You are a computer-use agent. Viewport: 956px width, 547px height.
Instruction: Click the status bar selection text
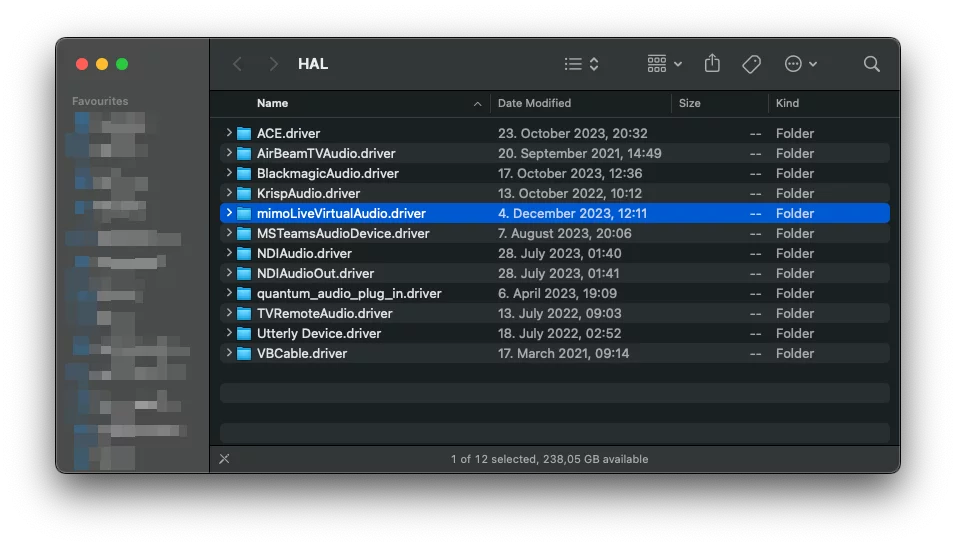[x=549, y=459]
